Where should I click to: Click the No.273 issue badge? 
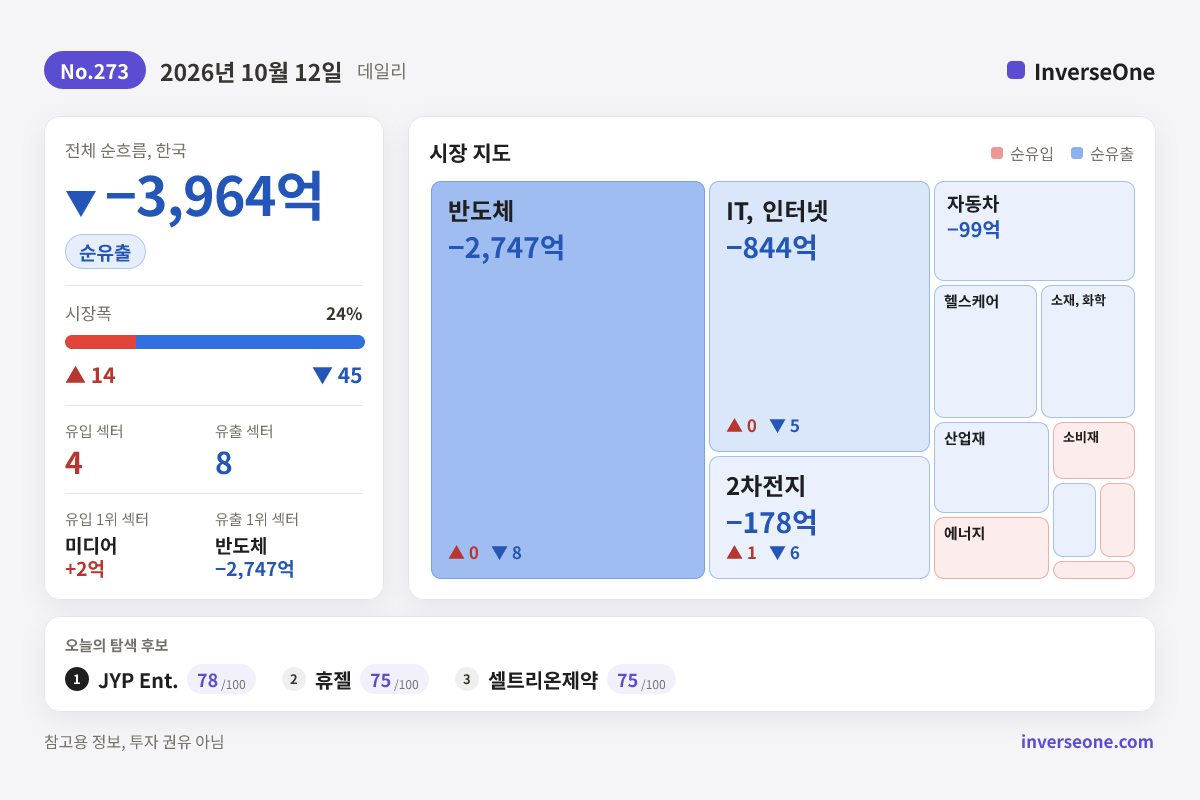coord(95,71)
